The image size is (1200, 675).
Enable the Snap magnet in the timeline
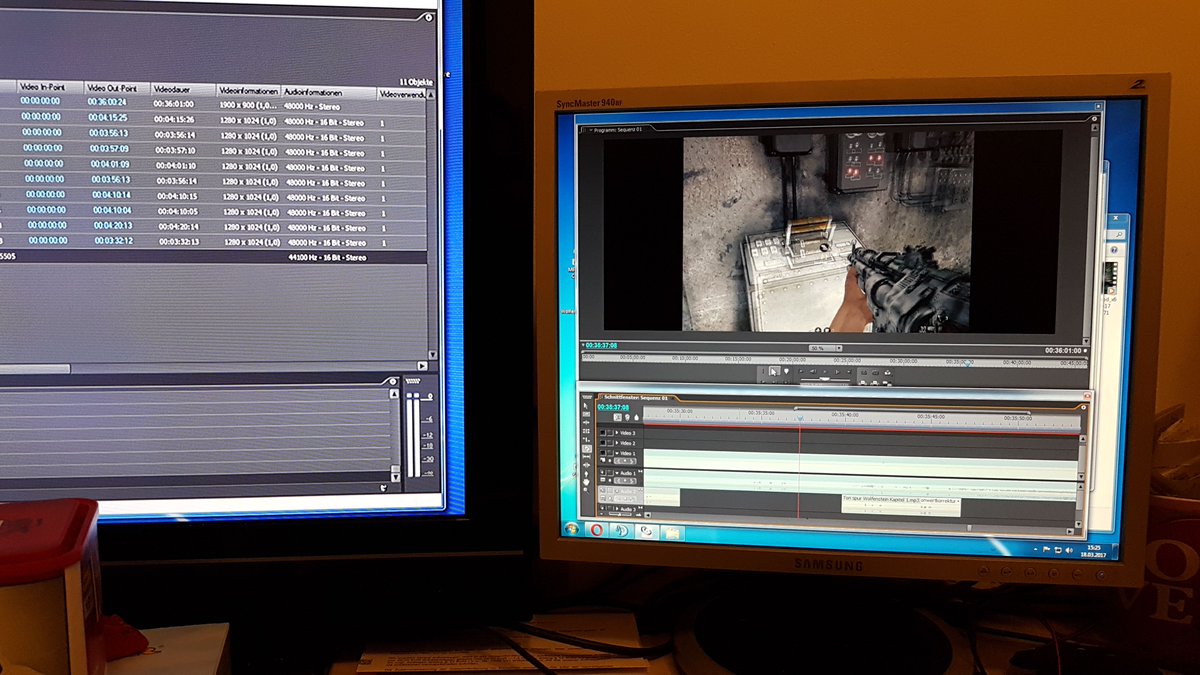click(x=617, y=416)
